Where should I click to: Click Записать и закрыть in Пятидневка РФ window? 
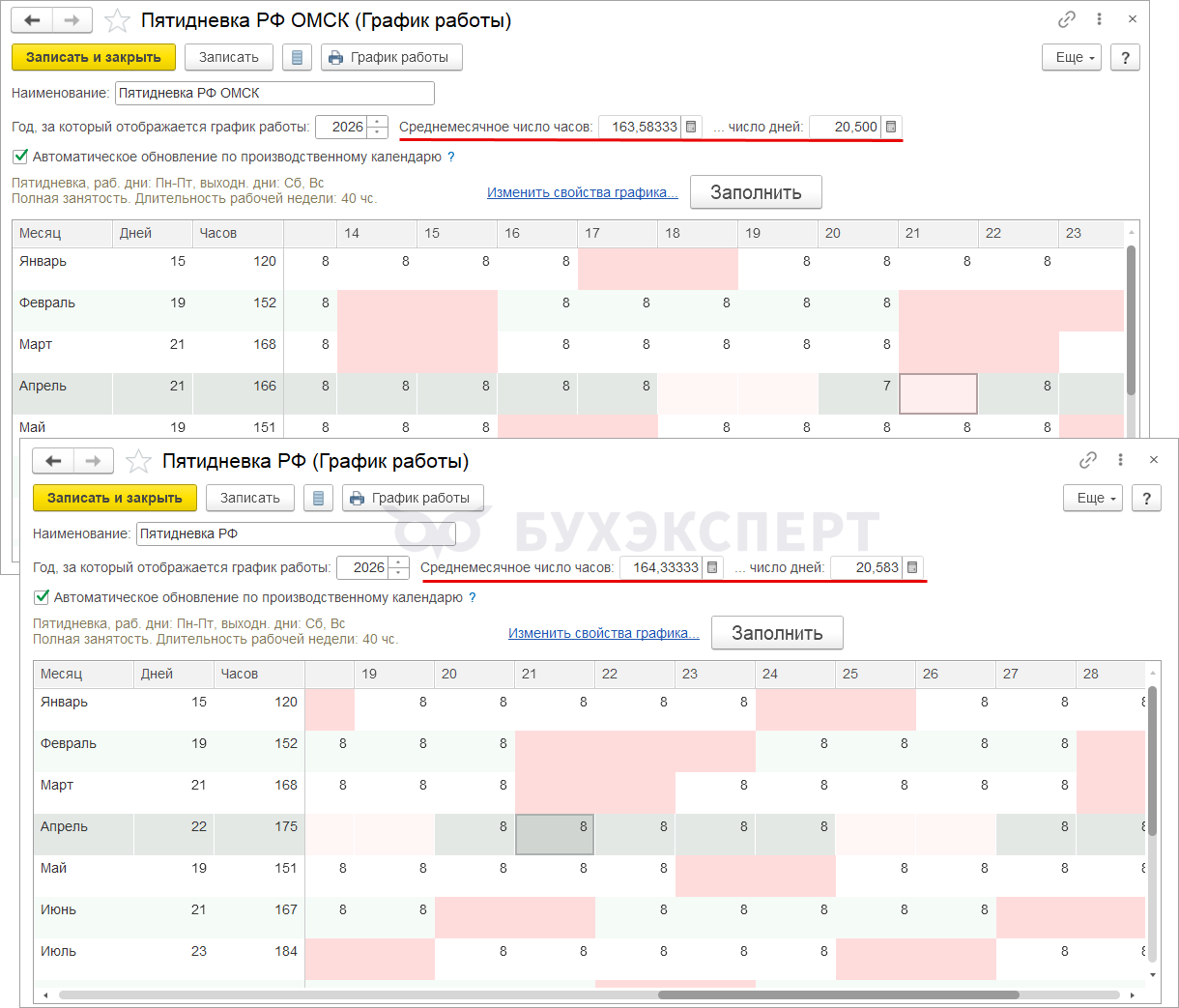coord(114,498)
